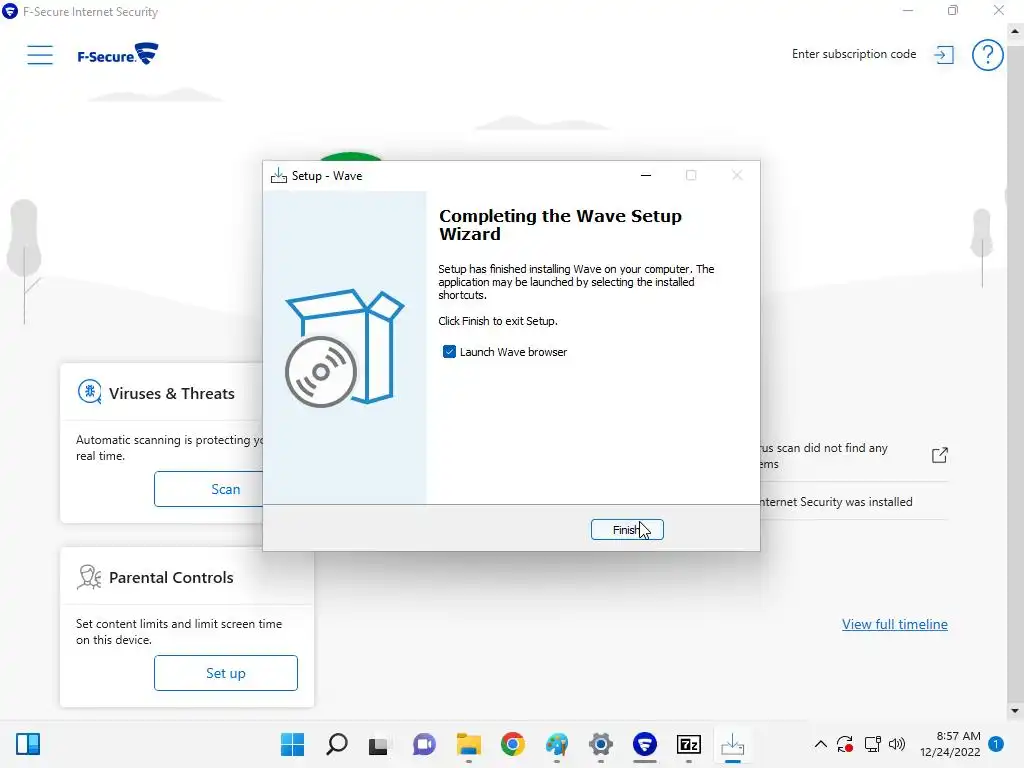Screen dimensions: 1024x768
Task: Open the F-Secure help question mark icon
Action: [x=987, y=55]
